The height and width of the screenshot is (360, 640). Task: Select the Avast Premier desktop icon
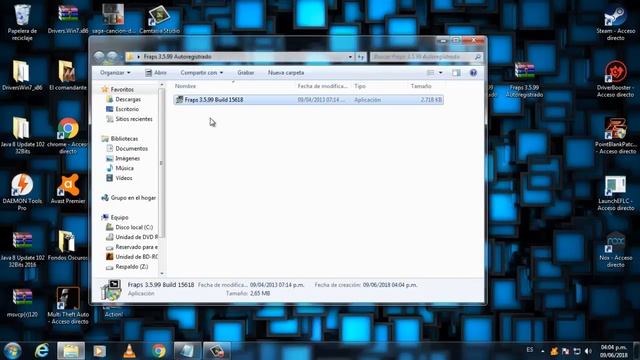tap(68, 189)
